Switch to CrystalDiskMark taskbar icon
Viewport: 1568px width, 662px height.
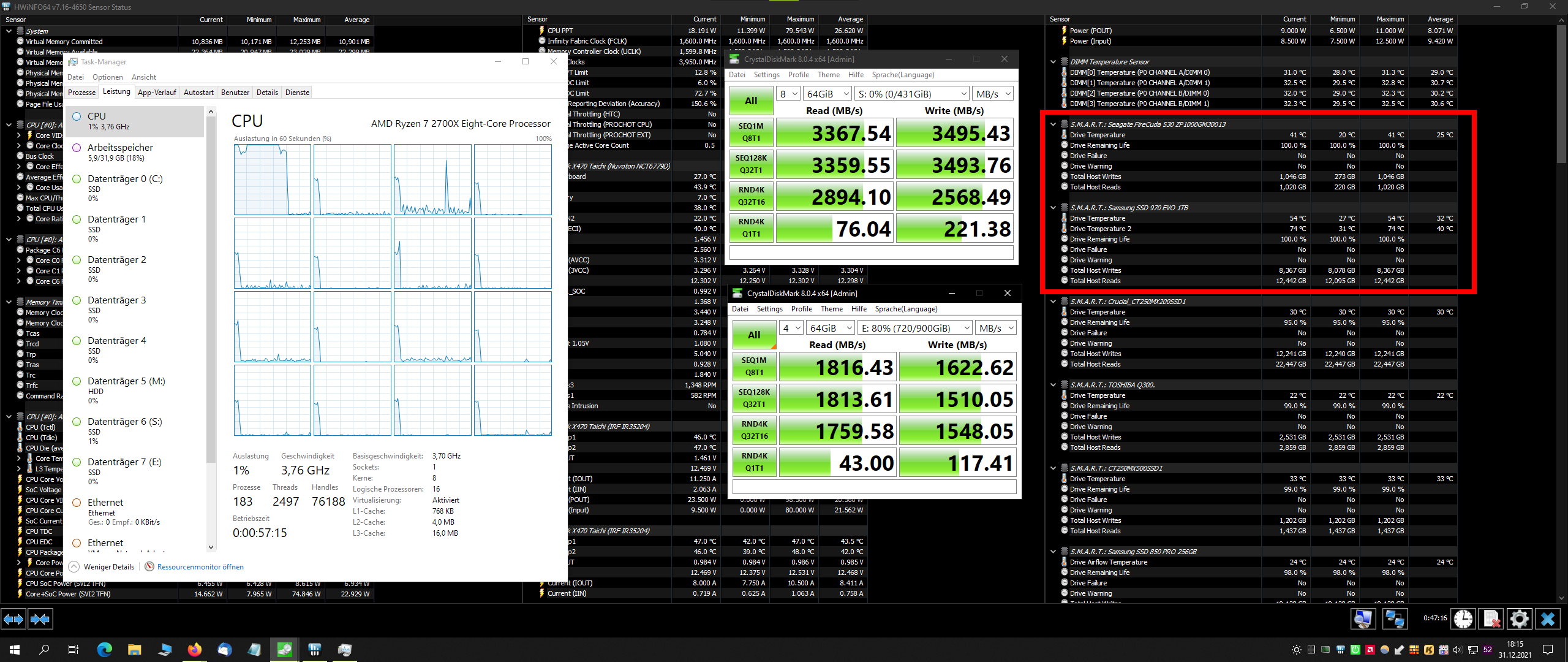[x=285, y=650]
